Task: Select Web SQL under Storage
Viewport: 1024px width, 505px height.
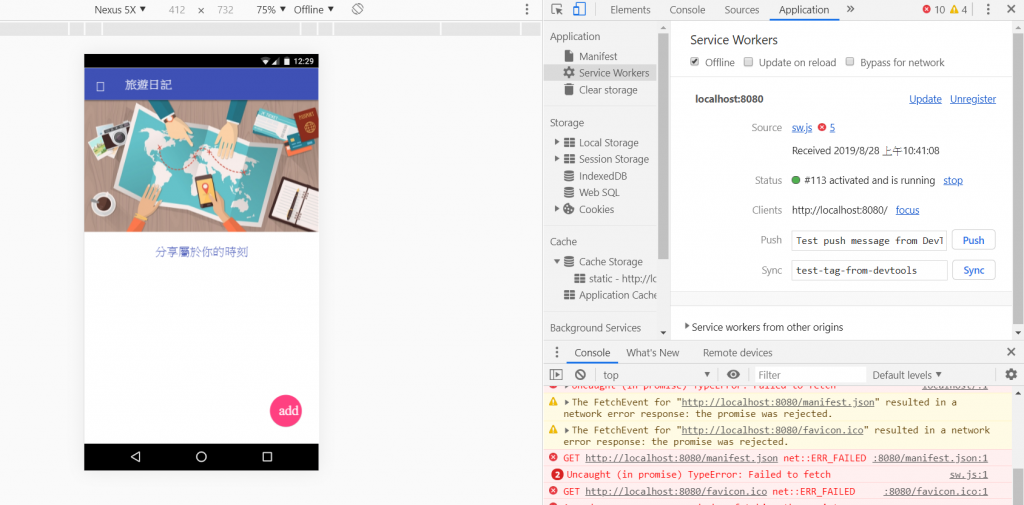Action: pyautogui.click(x=599, y=192)
